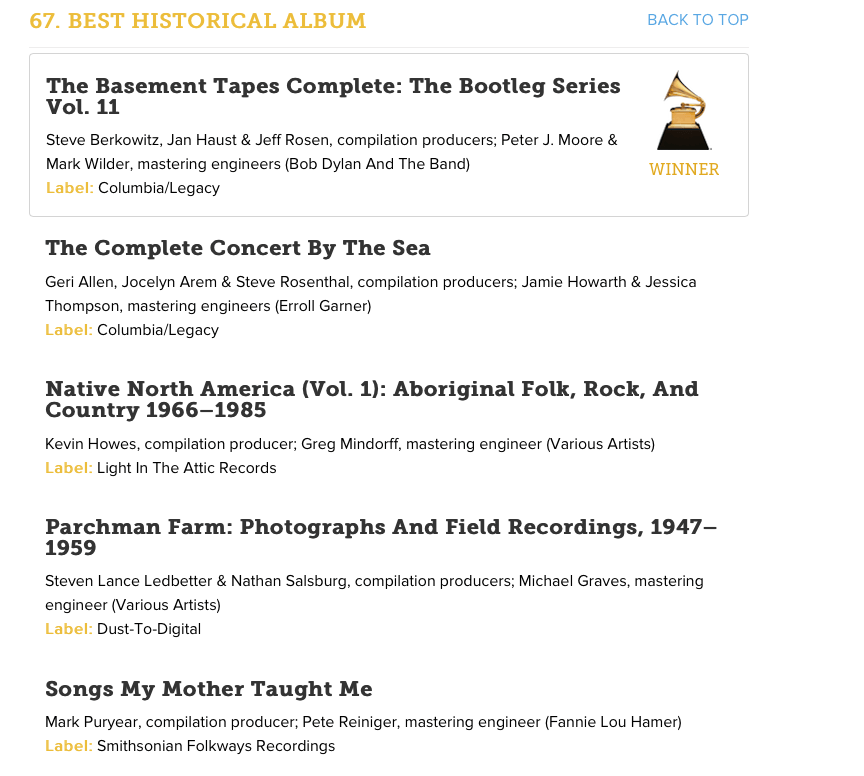Click Smithsonian Folkways Recordings label text
This screenshot has height=776, width=864.
[x=216, y=746]
